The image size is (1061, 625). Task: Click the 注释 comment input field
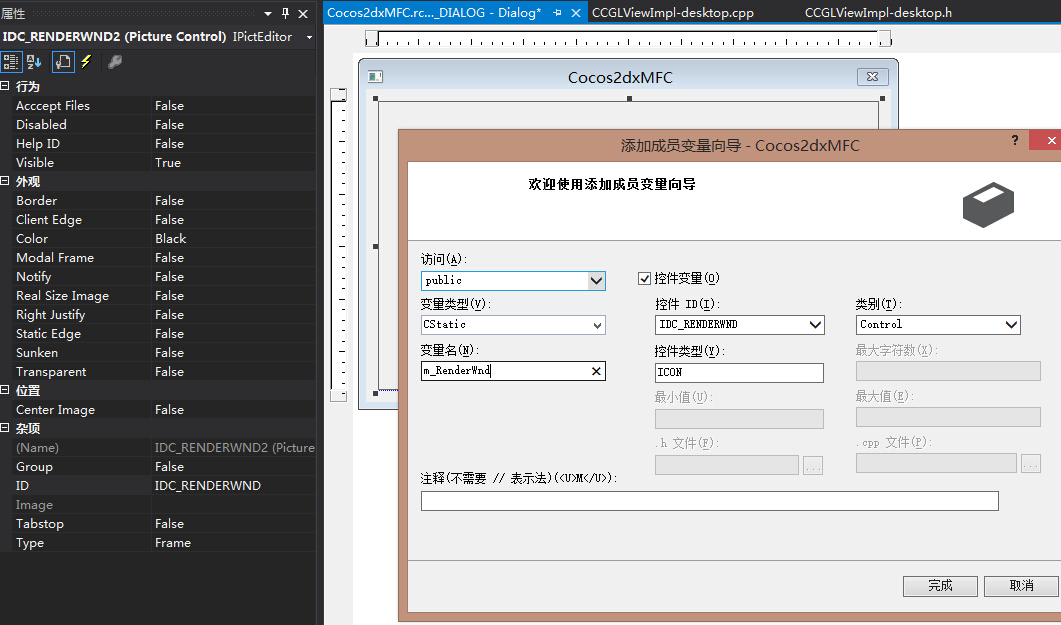[x=709, y=501]
